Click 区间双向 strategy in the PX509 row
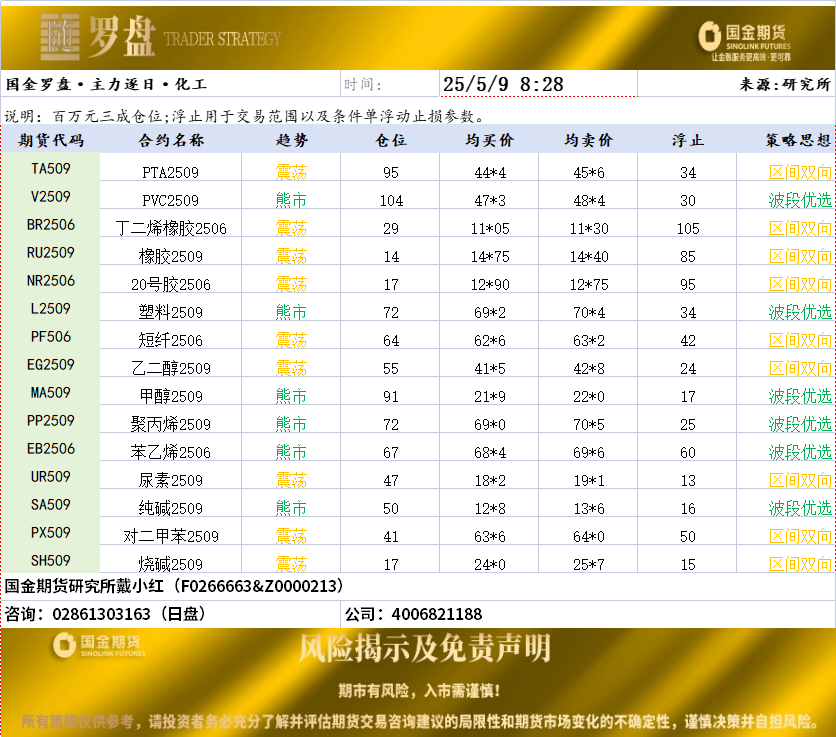This screenshot has height=737, width=836. [800, 536]
